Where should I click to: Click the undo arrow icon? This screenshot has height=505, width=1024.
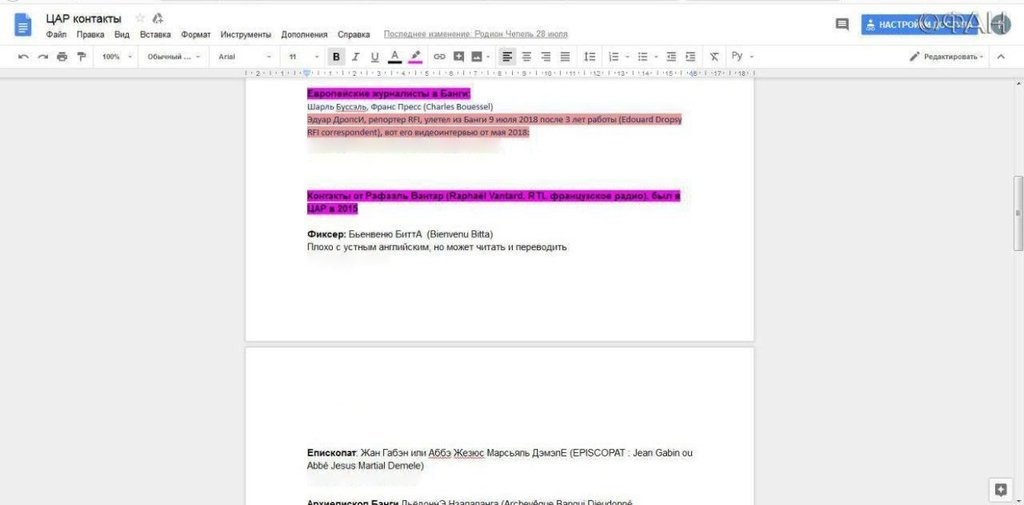[24, 57]
